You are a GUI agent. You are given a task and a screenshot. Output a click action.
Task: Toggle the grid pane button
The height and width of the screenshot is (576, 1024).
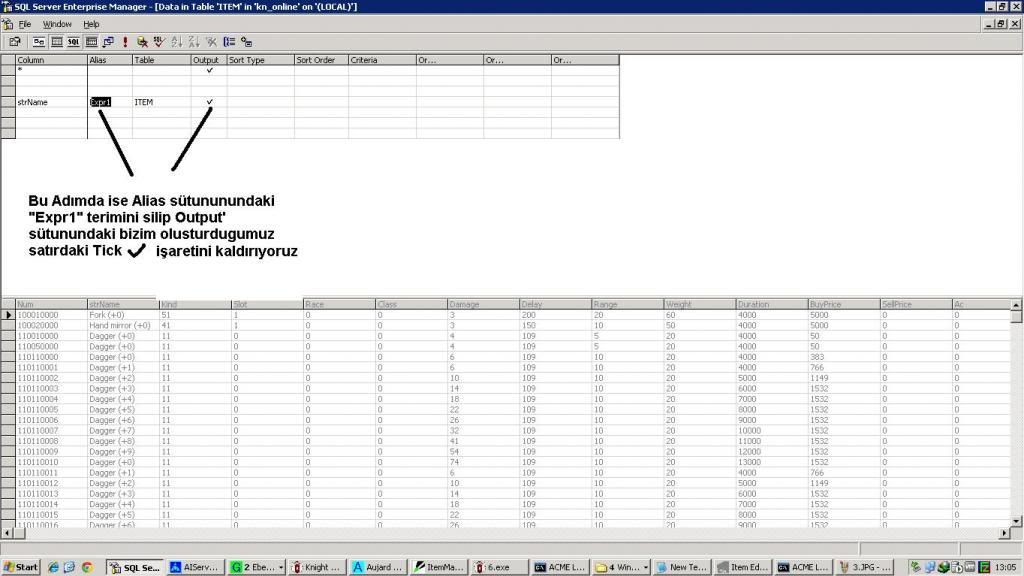(x=57, y=42)
